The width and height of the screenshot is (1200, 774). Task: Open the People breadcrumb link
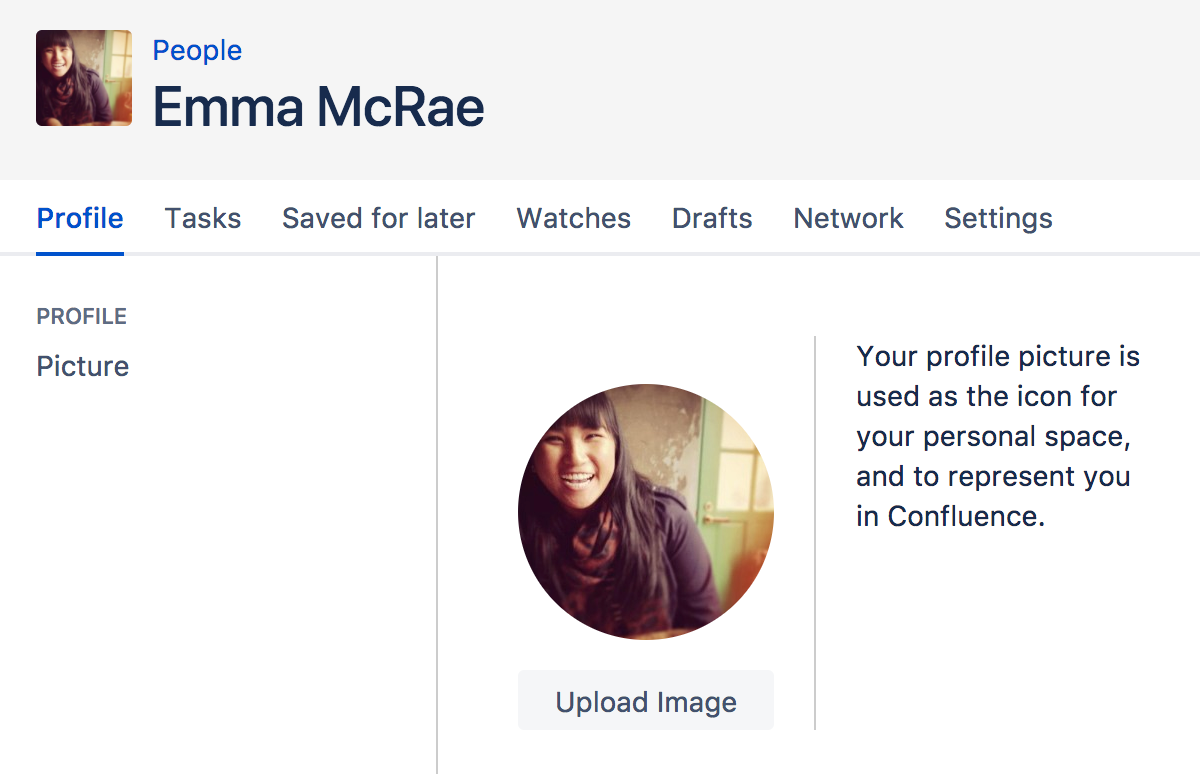pyautogui.click(x=197, y=50)
